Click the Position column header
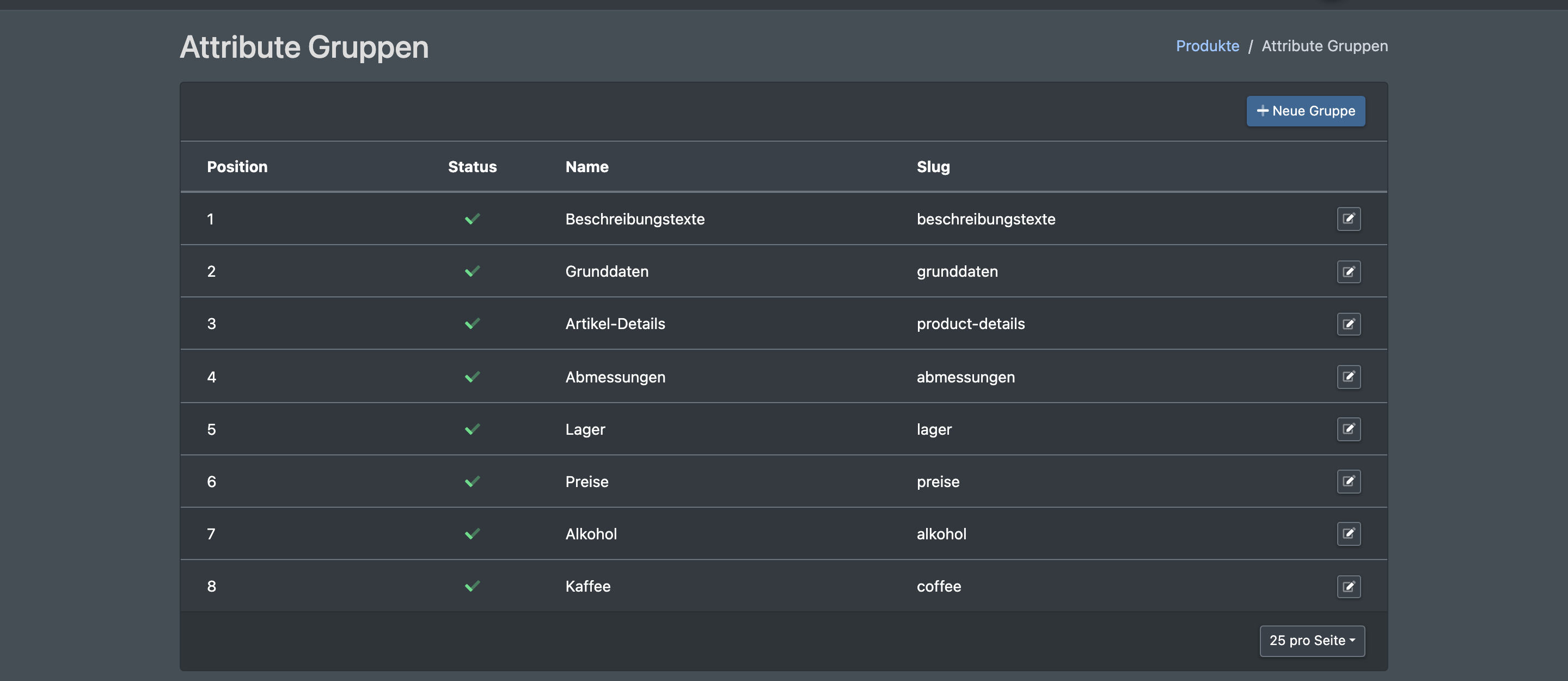Viewport: 1568px width, 681px height. [x=237, y=166]
